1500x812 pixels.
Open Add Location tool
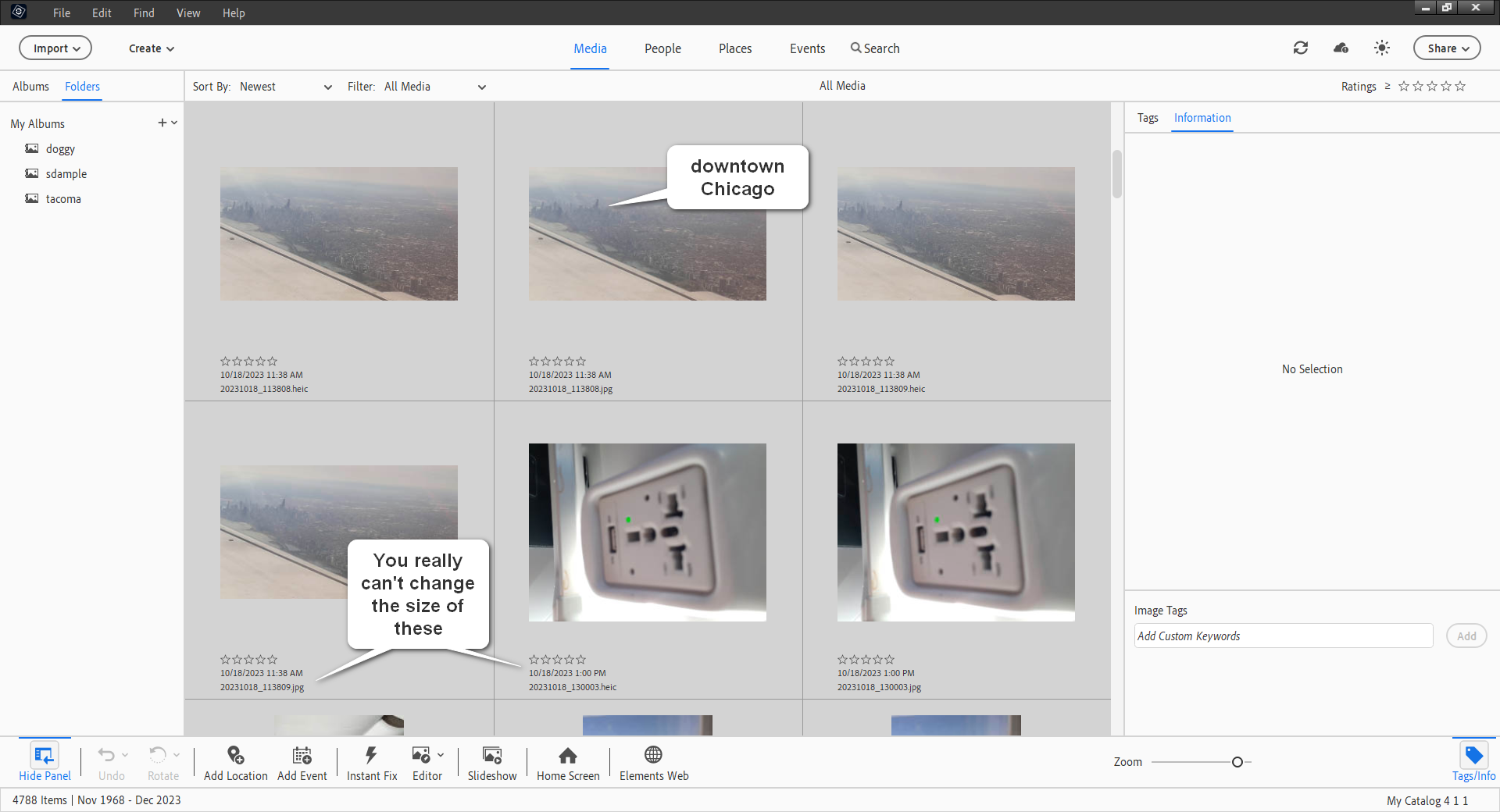pyautogui.click(x=235, y=762)
